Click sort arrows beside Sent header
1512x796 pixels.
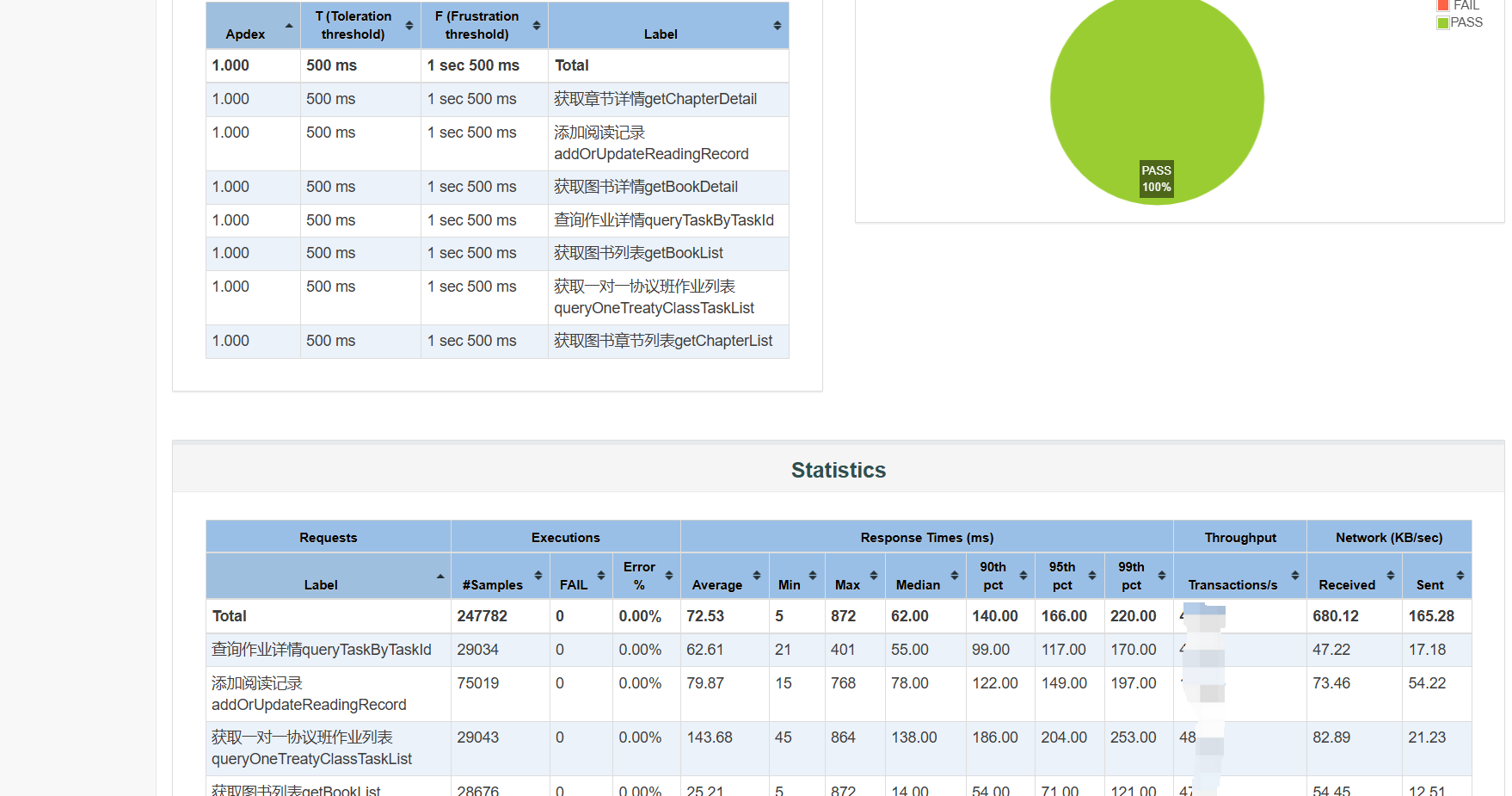(x=1460, y=576)
